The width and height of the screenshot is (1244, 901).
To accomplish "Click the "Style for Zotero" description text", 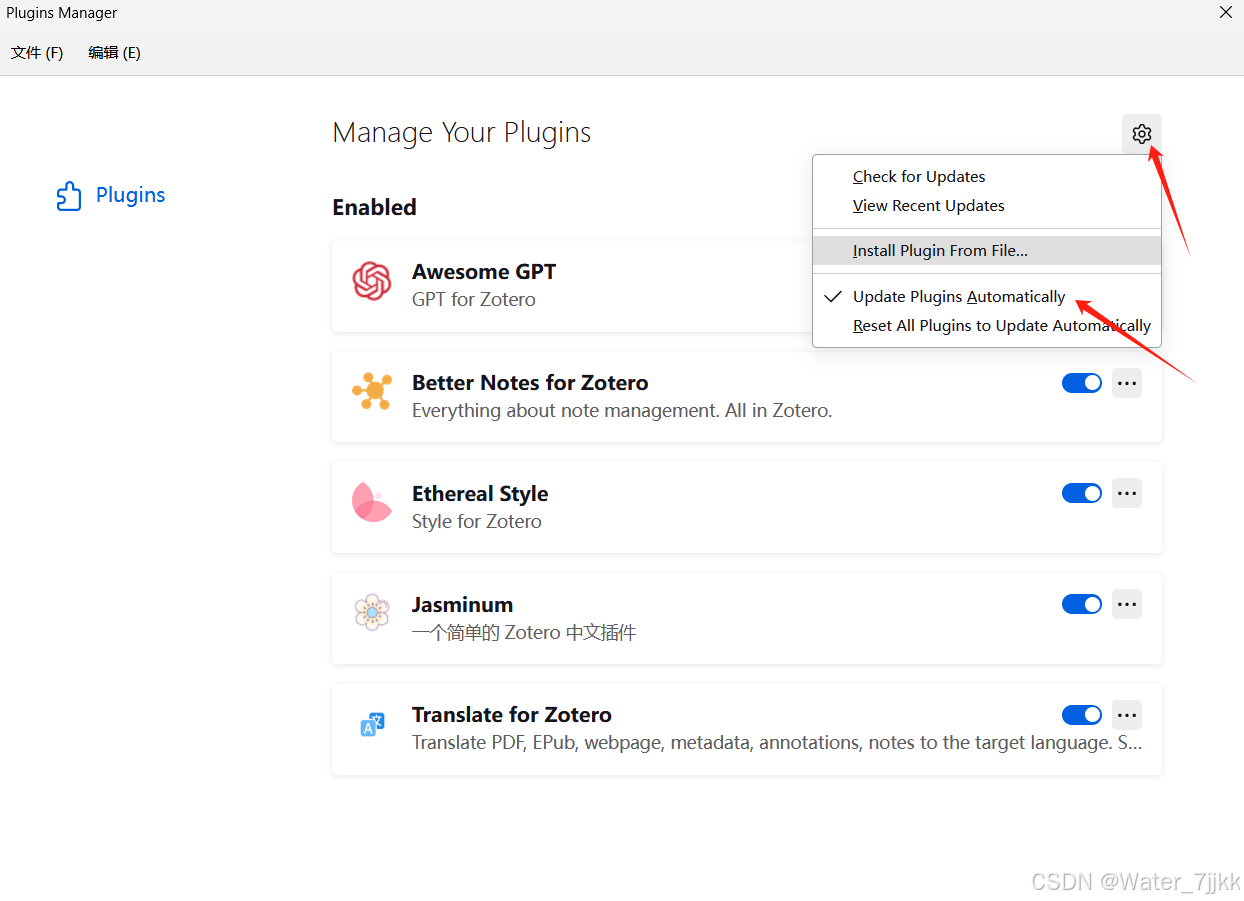I will click(x=477, y=522).
